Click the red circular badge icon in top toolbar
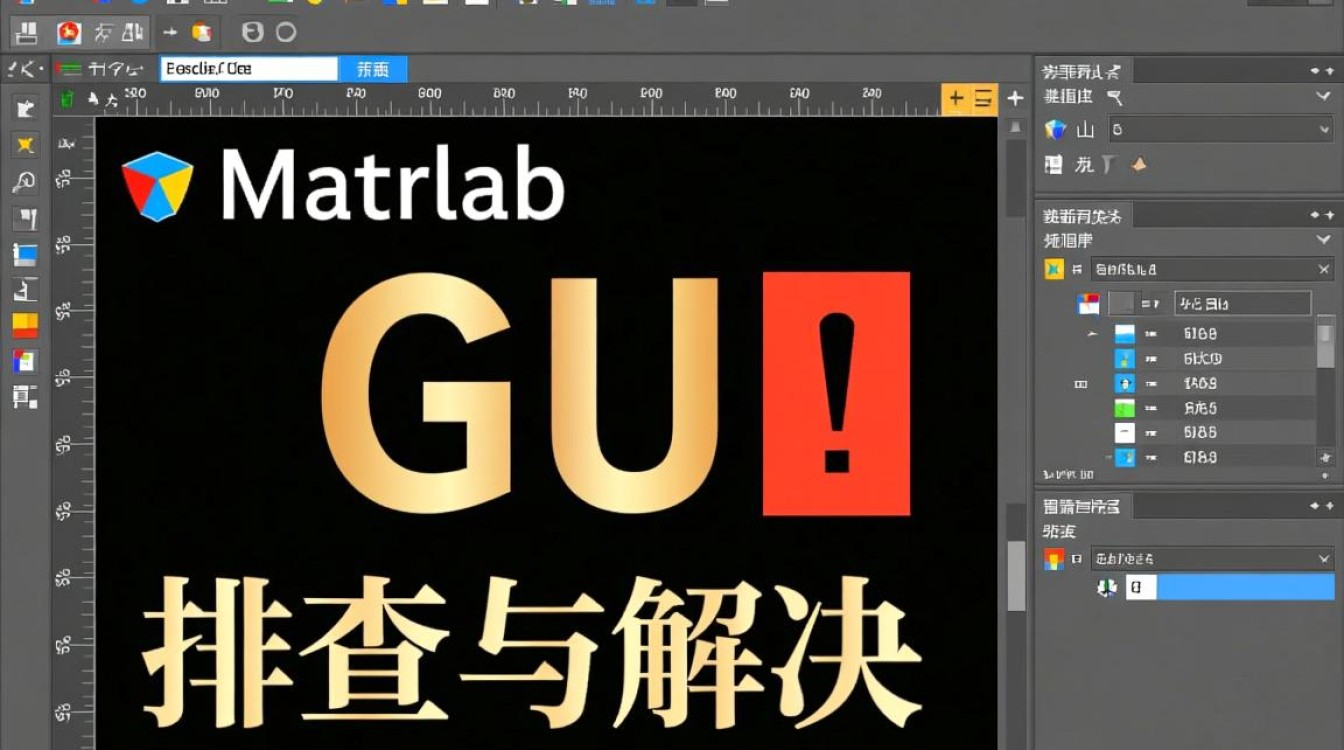Image resolution: width=1344 pixels, height=750 pixels. pyautogui.click(x=68, y=33)
